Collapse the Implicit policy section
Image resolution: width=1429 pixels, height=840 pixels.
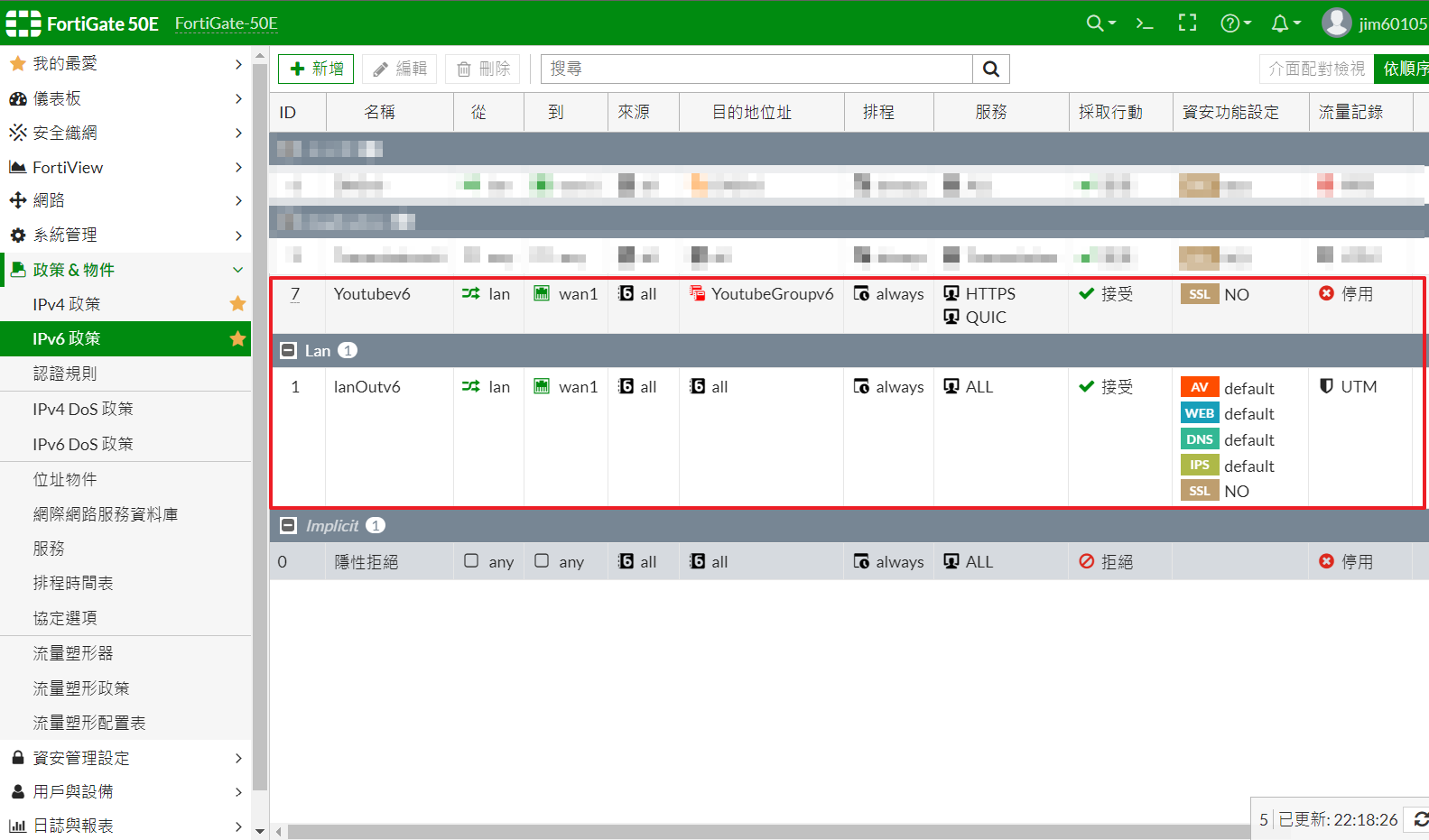point(289,526)
